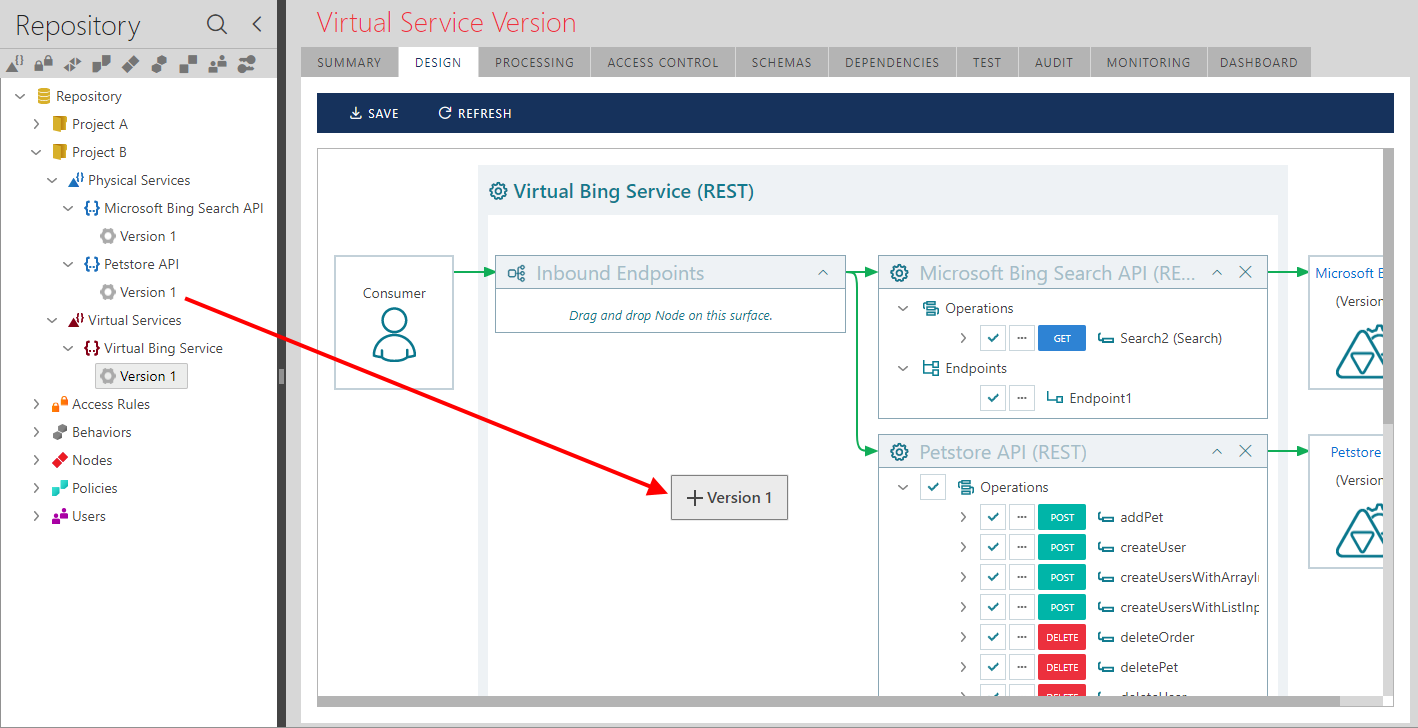Open the repository search magnifier
Viewport: 1418px width, 728px height.
(x=217, y=25)
